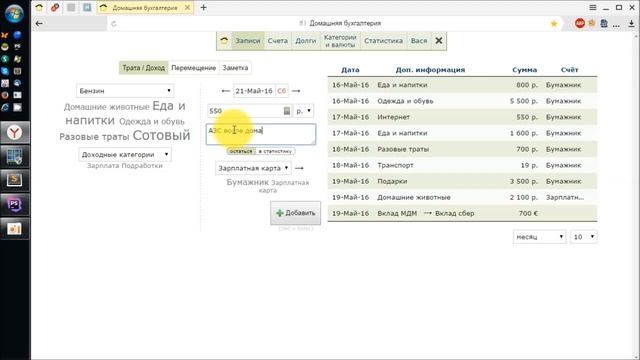Switch to the Долги section

(306, 41)
